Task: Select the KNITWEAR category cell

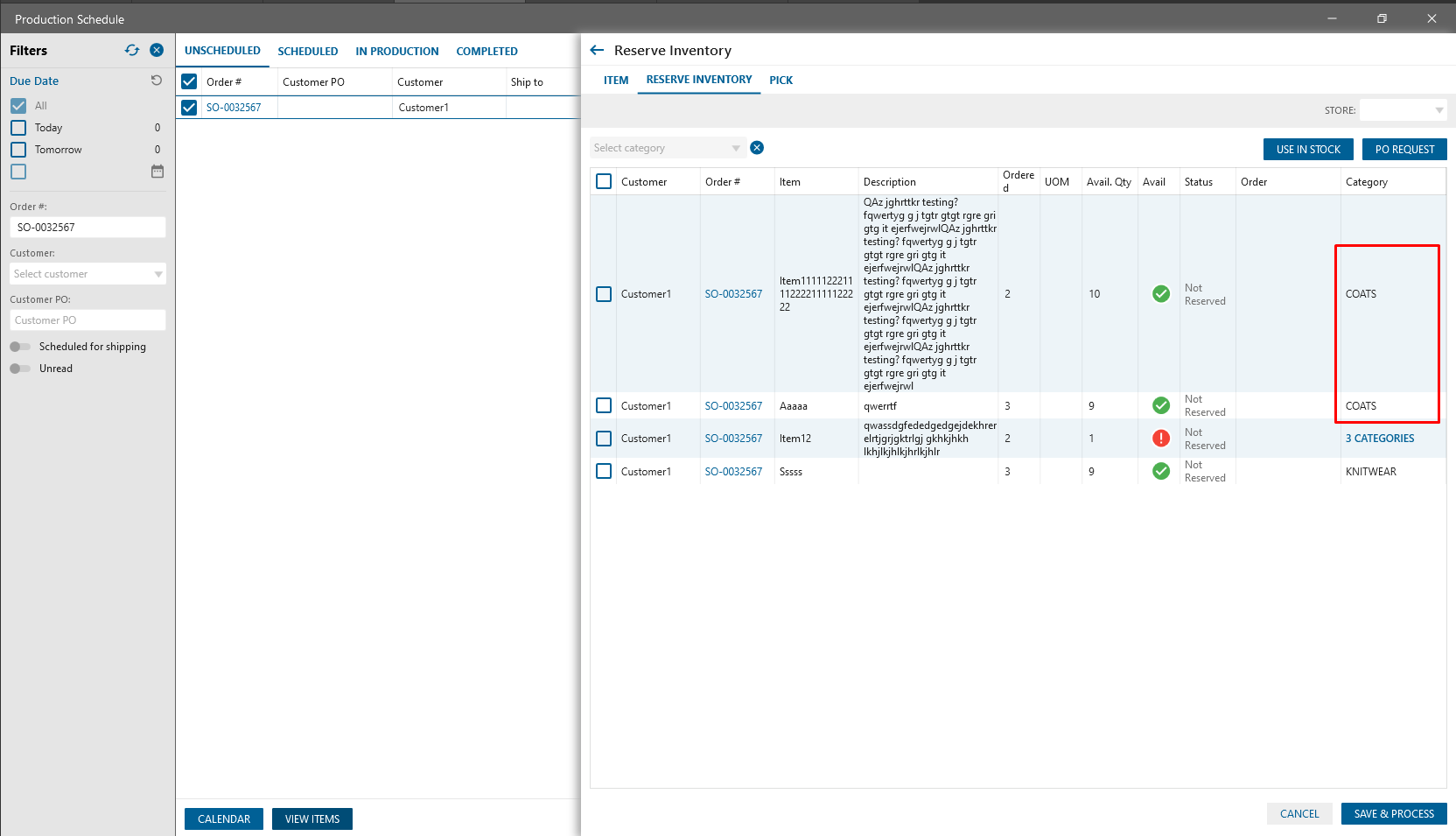Action: (1371, 472)
